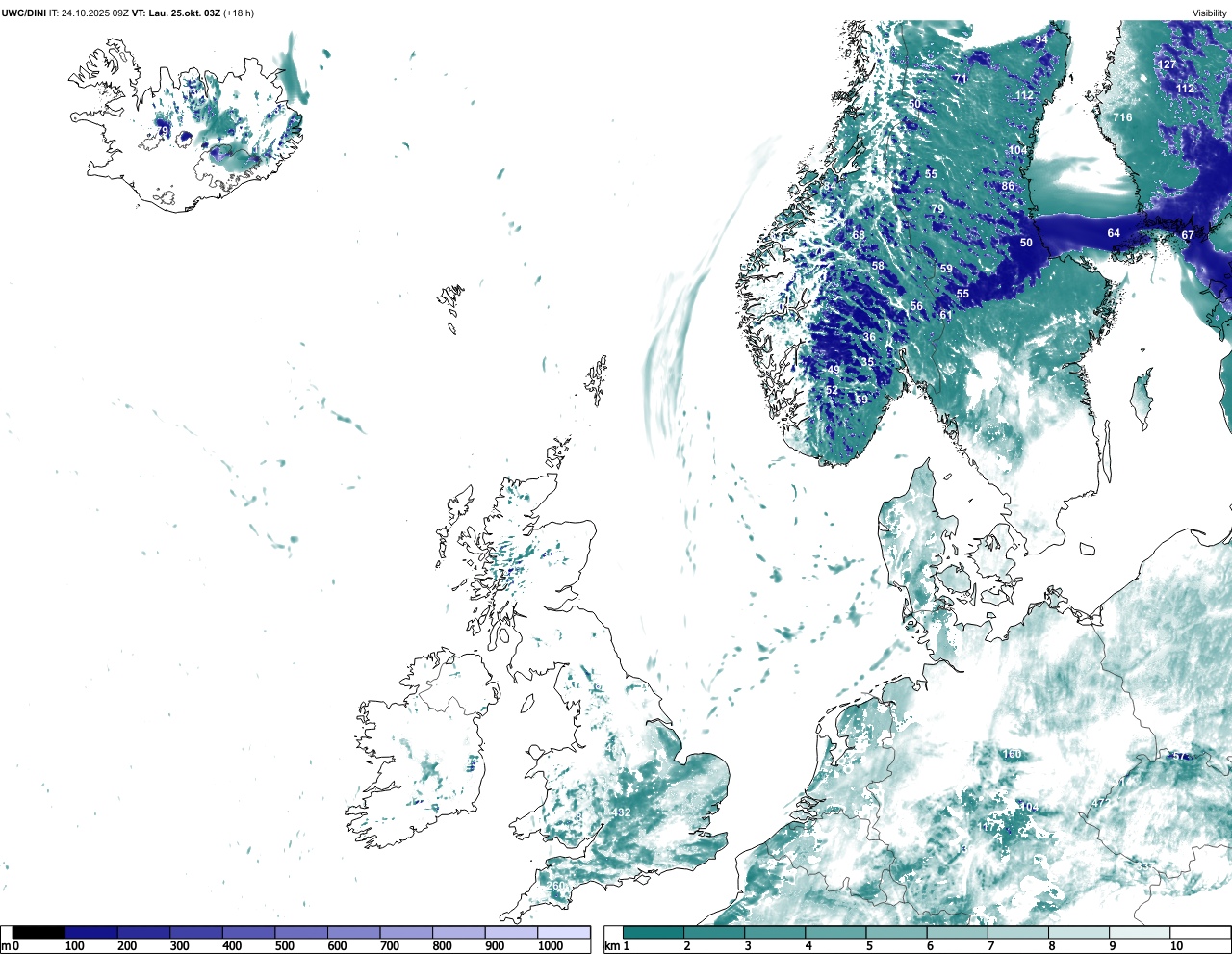Click the '472' value in eastern Germany
The height and width of the screenshot is (954, 1232).
(x=1101, y=803)
